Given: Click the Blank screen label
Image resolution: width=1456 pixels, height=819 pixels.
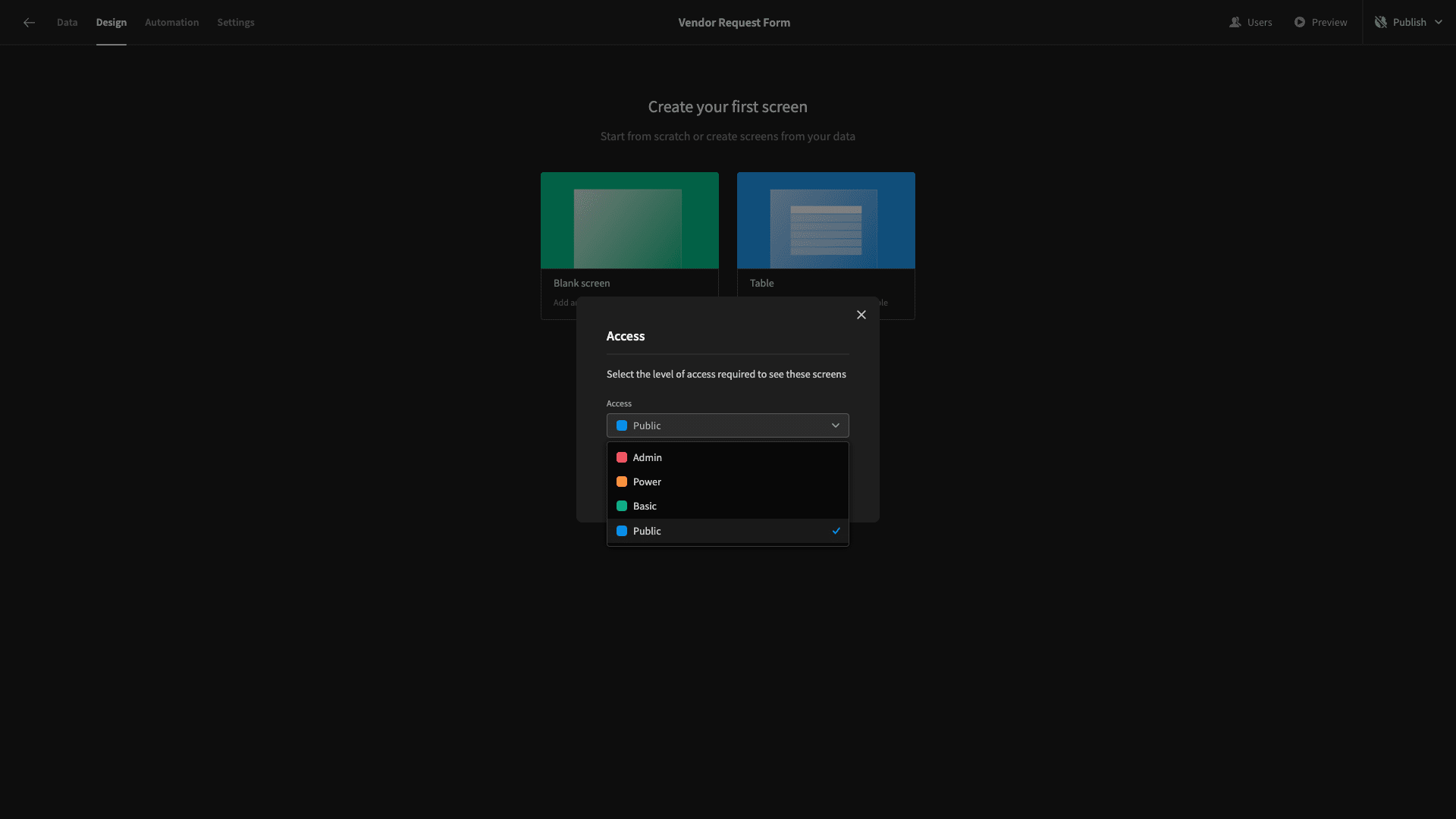Looking at the screenshot, I should click(x=582, y=283).
